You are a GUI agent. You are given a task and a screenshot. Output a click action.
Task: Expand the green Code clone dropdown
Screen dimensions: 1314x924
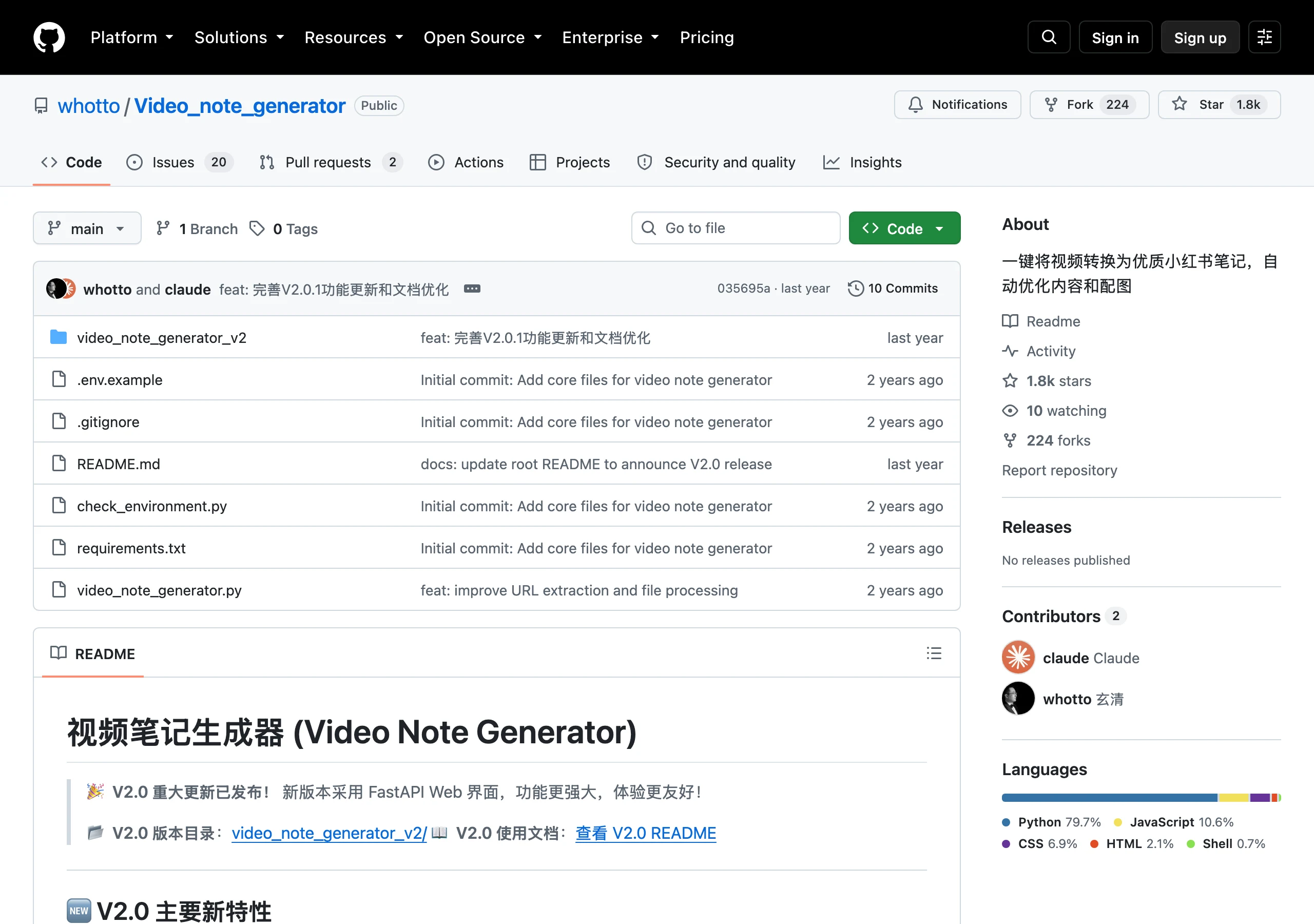click(904, 228)
